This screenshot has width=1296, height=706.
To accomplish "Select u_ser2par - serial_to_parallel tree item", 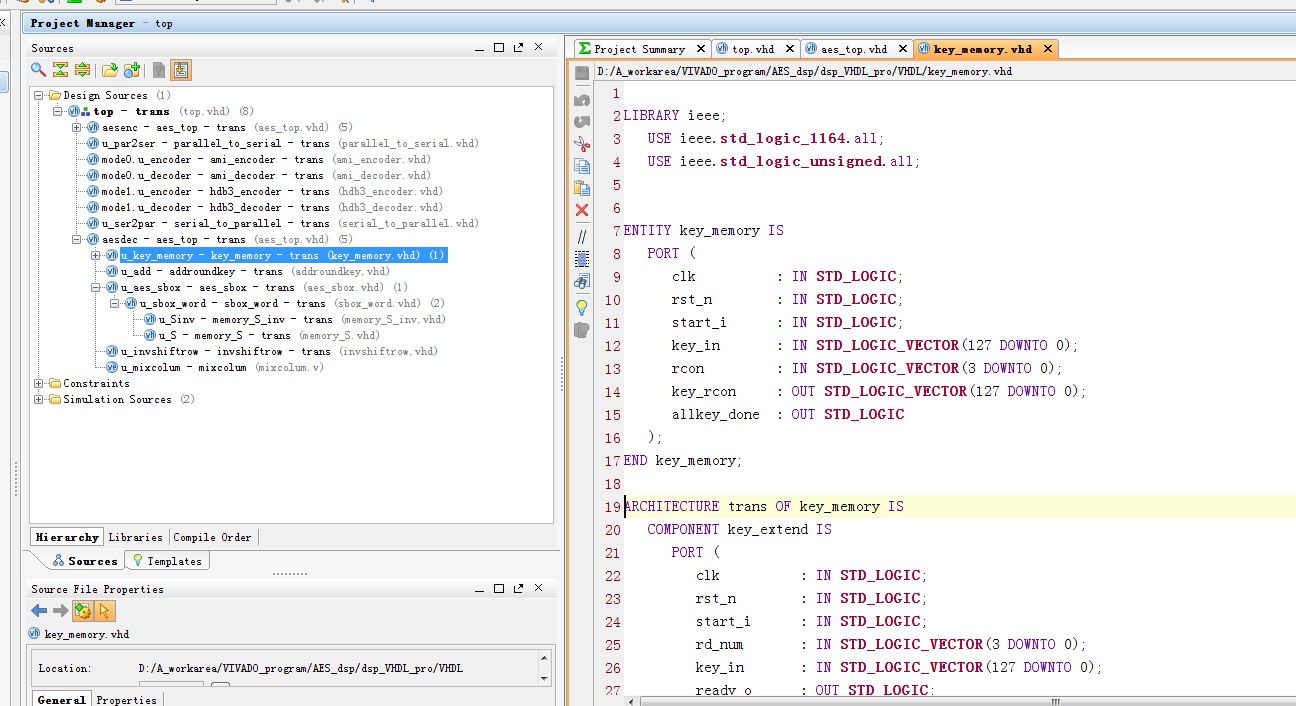I will pyautogui.click(x=283, y=224).
